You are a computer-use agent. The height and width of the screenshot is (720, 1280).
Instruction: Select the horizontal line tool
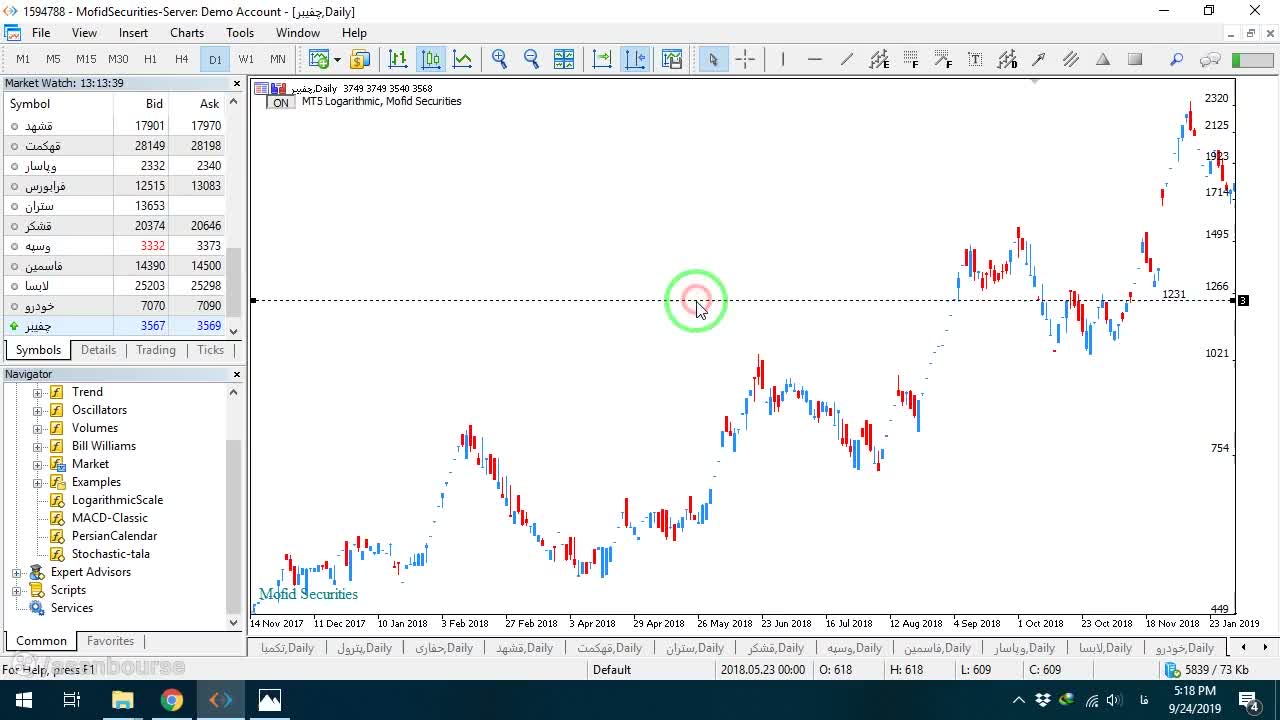click(x=815, y=59)
